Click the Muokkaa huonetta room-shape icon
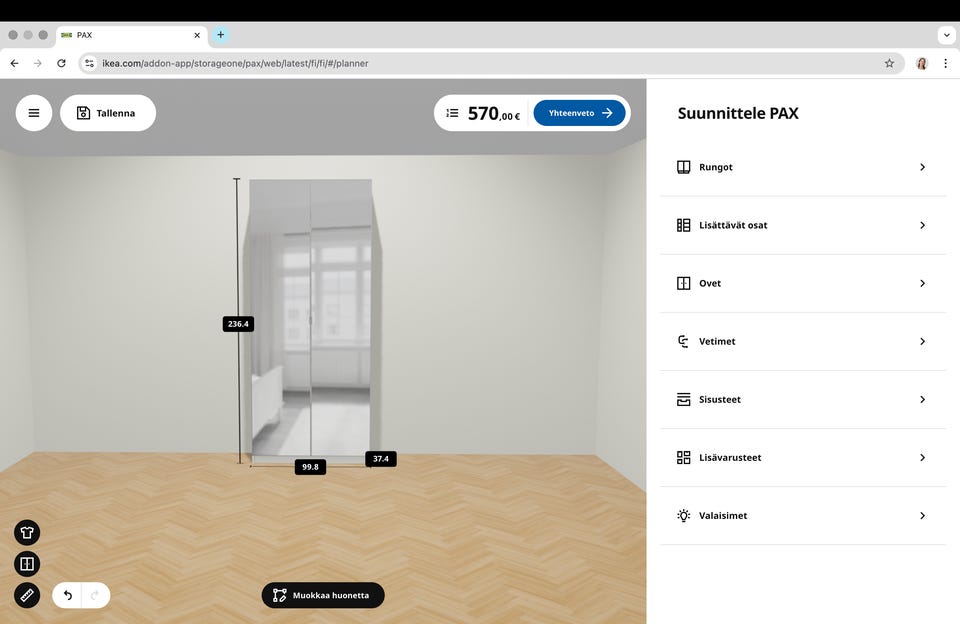960x624 pixels. click(x=280, y=595)
